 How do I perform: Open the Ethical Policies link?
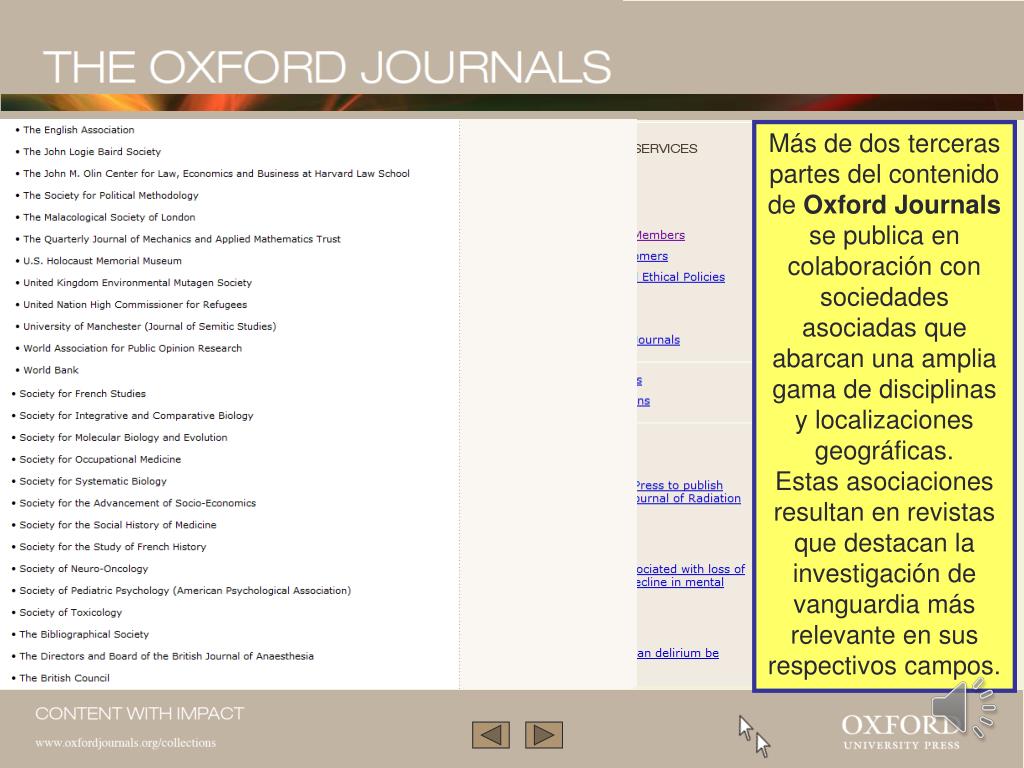[x=682, y=277]
